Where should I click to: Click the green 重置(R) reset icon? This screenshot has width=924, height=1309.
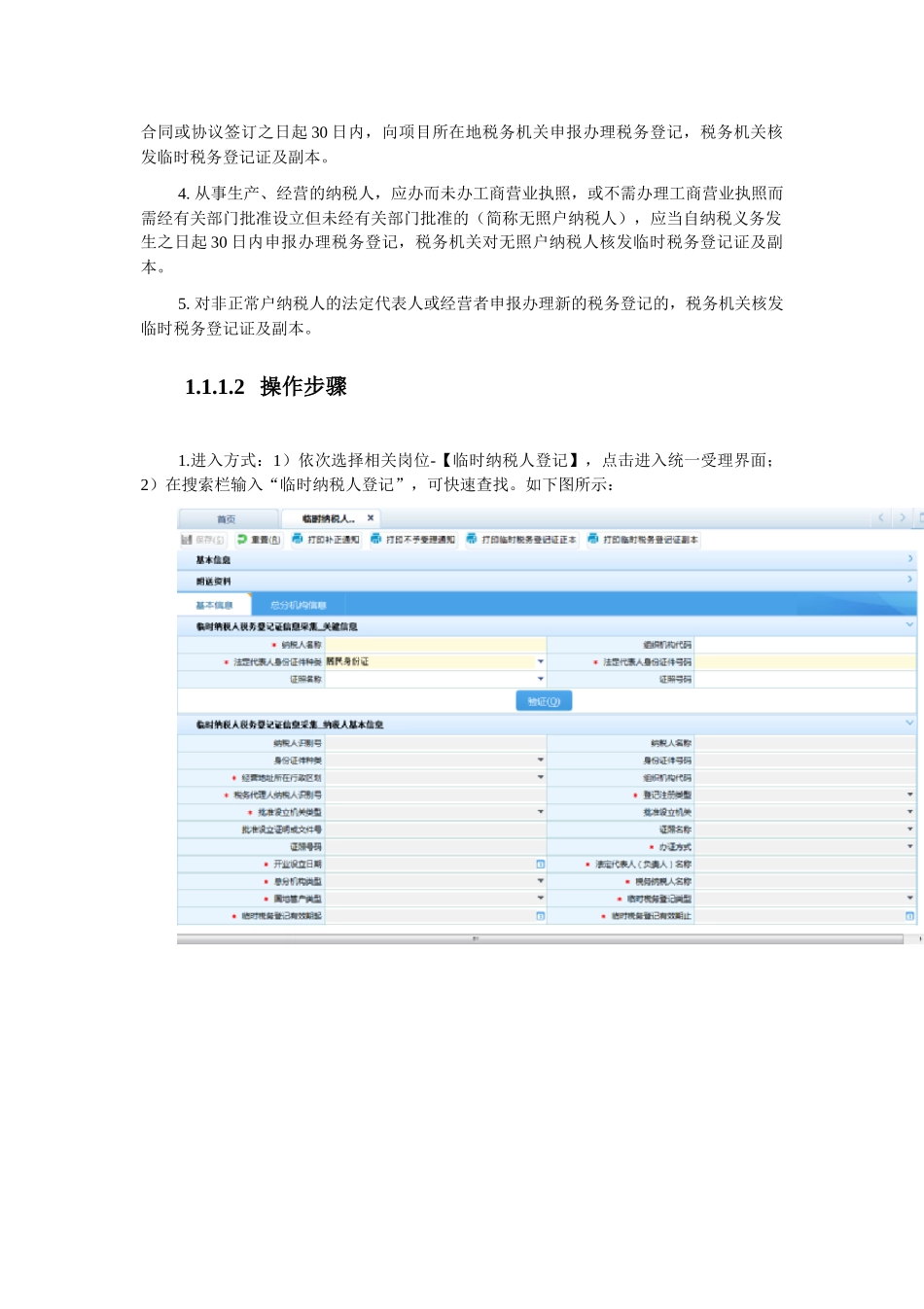[242, 539]
